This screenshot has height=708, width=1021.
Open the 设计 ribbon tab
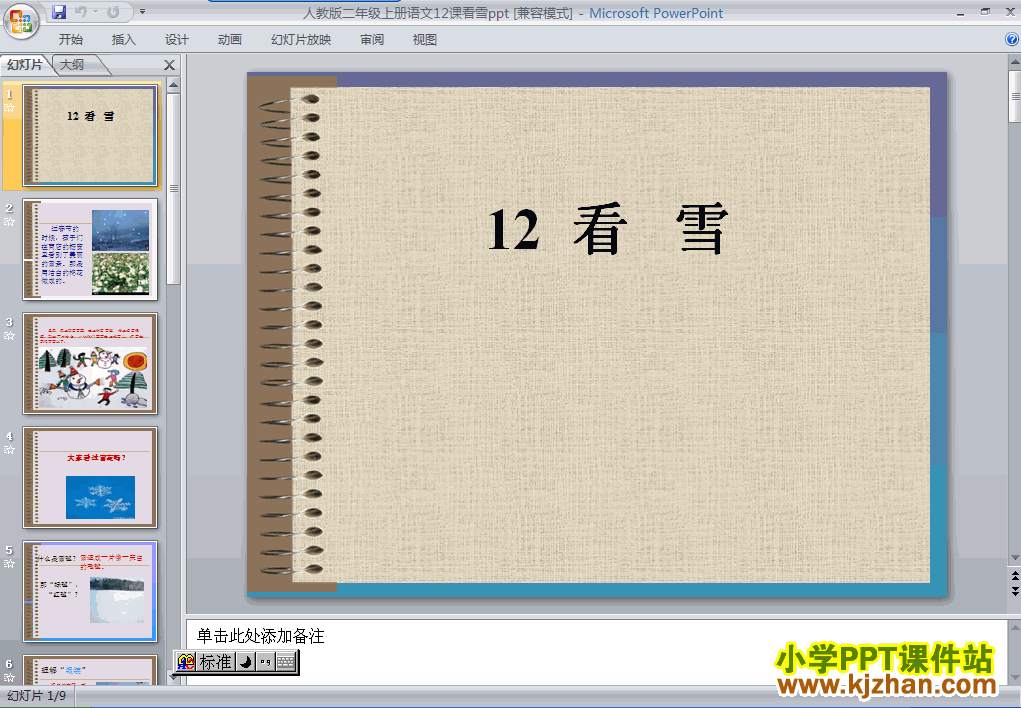click(x=176, y=40)
